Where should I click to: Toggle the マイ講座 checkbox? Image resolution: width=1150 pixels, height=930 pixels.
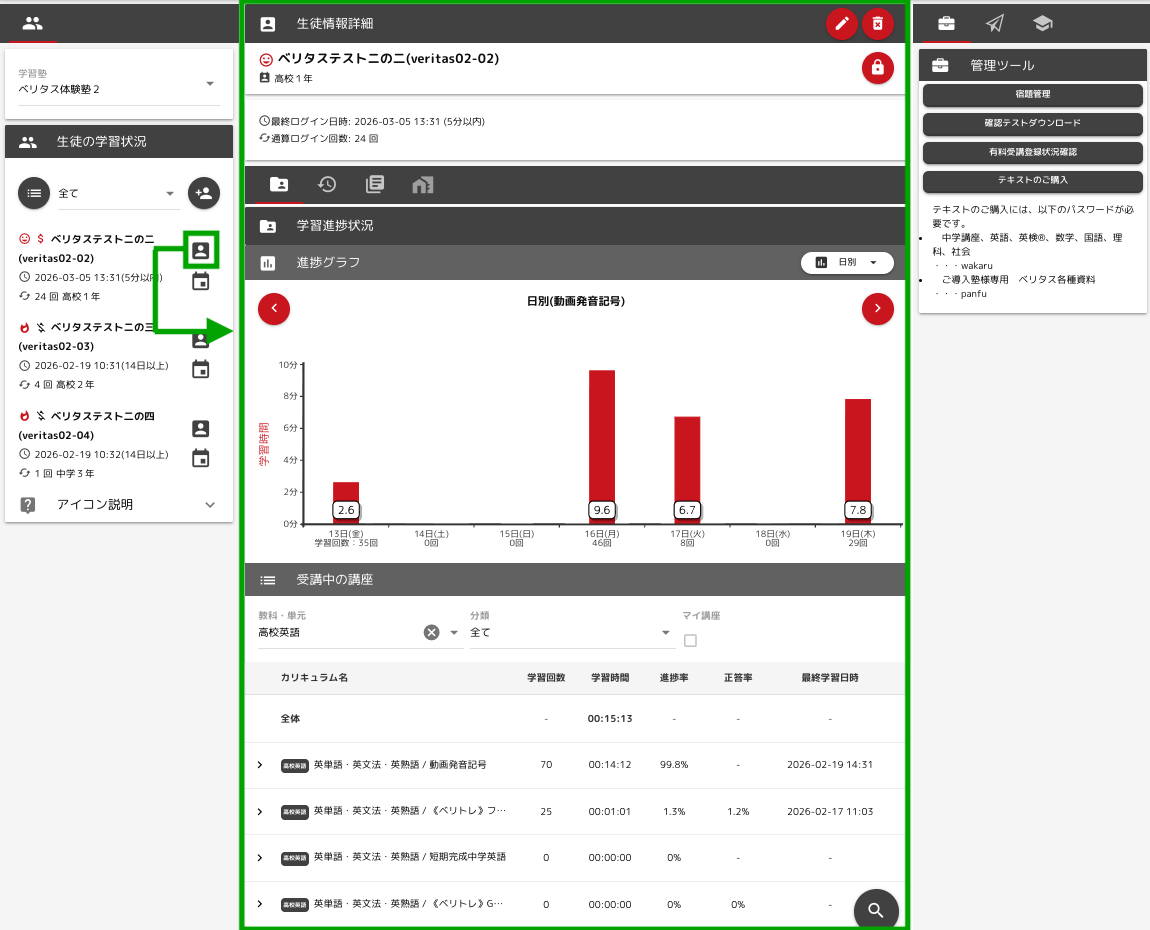point(690,640)
